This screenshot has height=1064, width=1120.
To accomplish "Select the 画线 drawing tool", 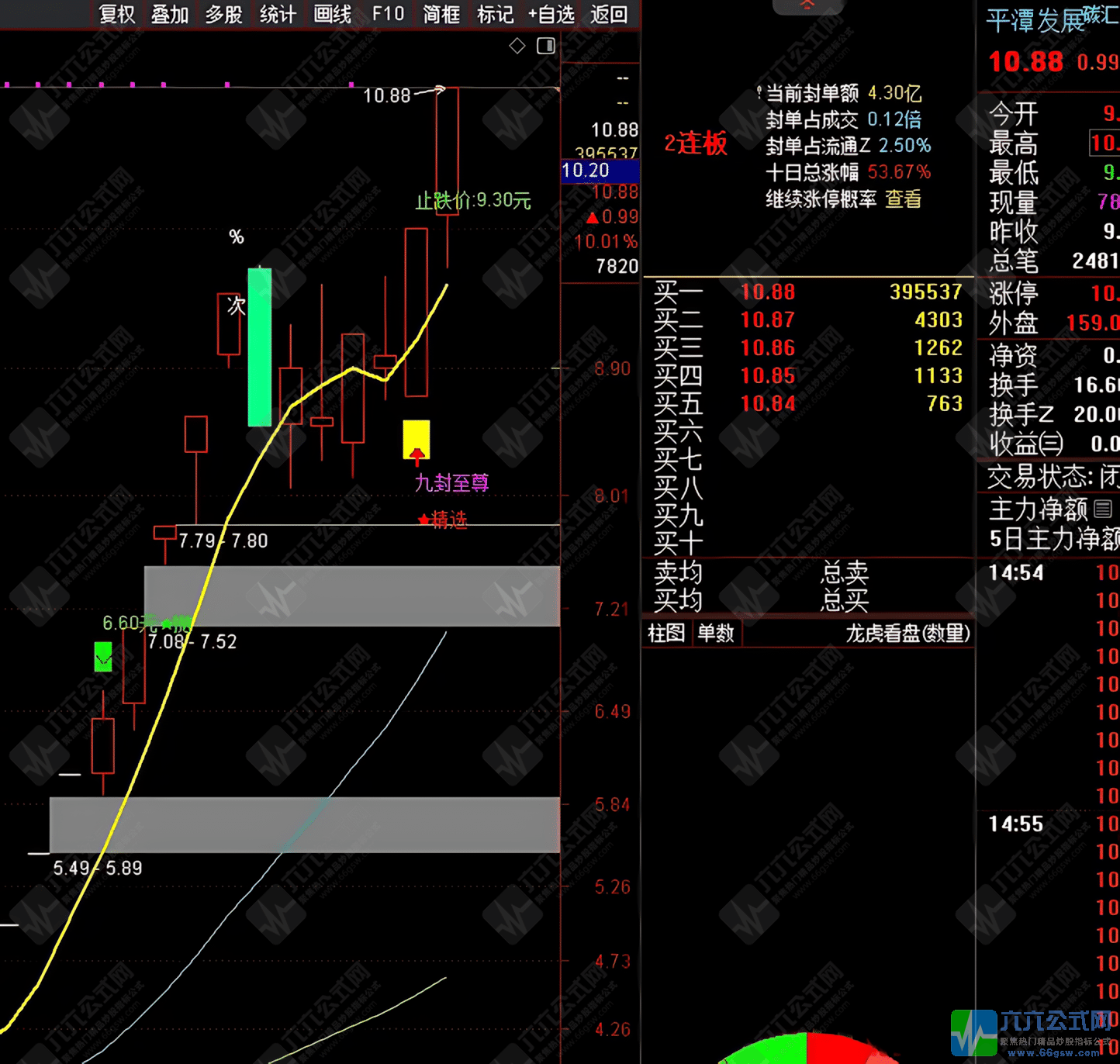I will click(x=332, y=14).
